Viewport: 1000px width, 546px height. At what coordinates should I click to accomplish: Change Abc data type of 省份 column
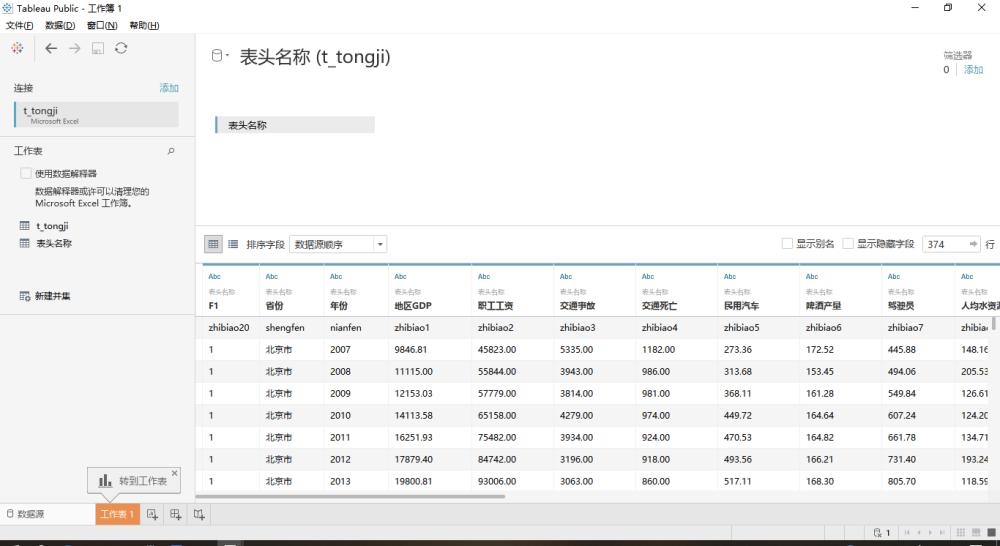coord(272,277)
